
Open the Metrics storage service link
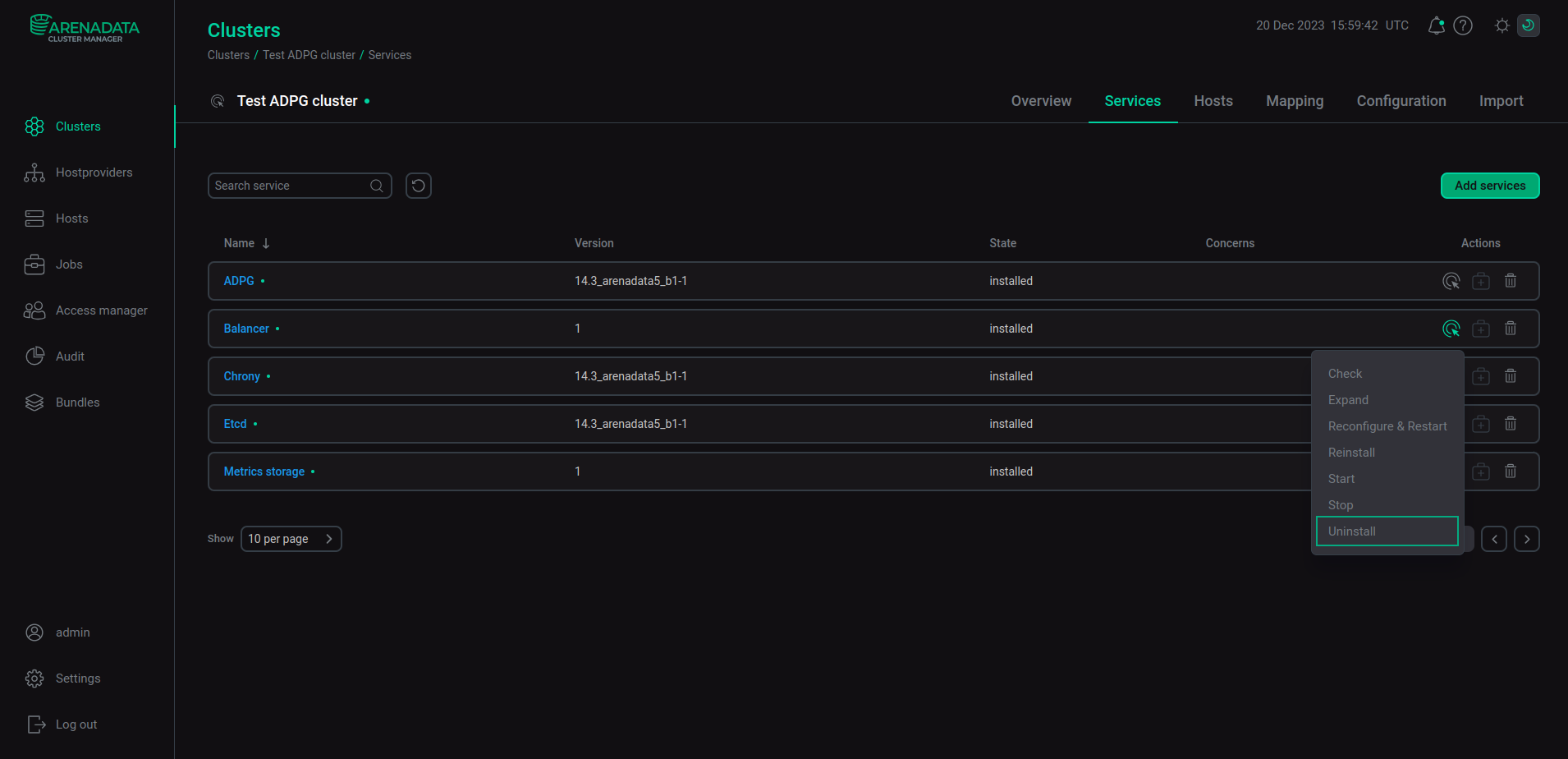tap(264, 471)
